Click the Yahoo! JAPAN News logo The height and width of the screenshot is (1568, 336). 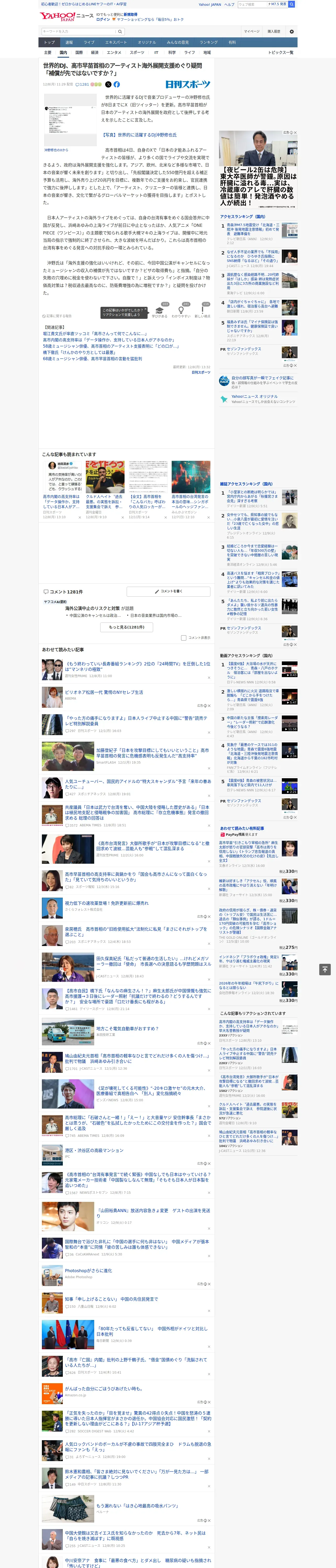(66, 16)
